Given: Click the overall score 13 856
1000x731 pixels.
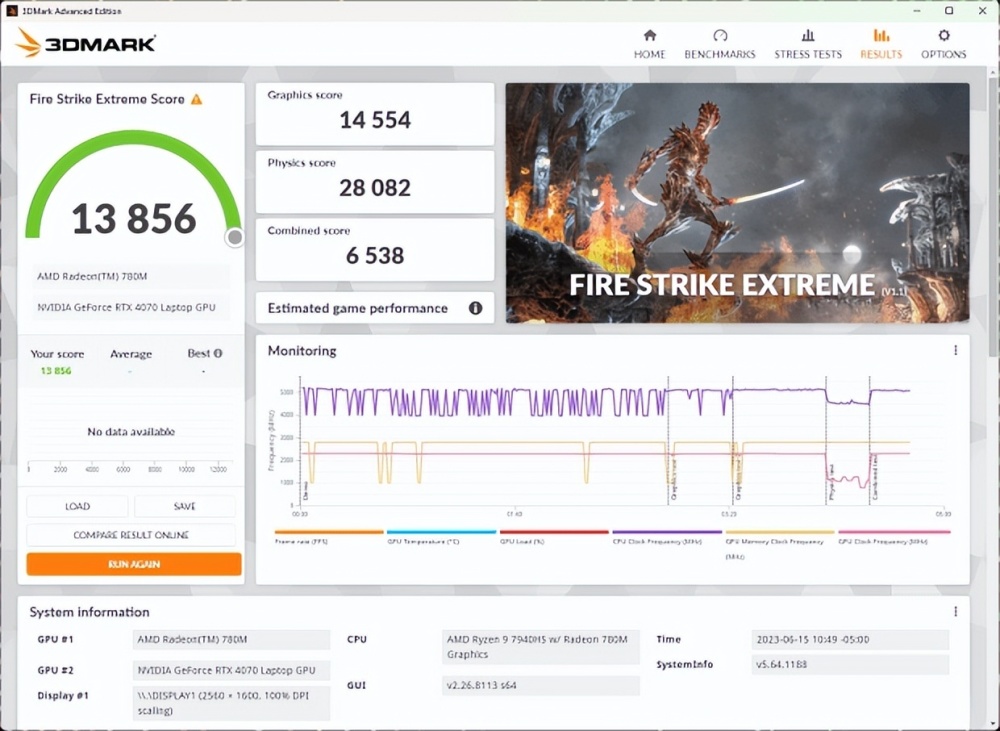Looking at the screenshot, I should pyautogui.click(x=134, y=219).
